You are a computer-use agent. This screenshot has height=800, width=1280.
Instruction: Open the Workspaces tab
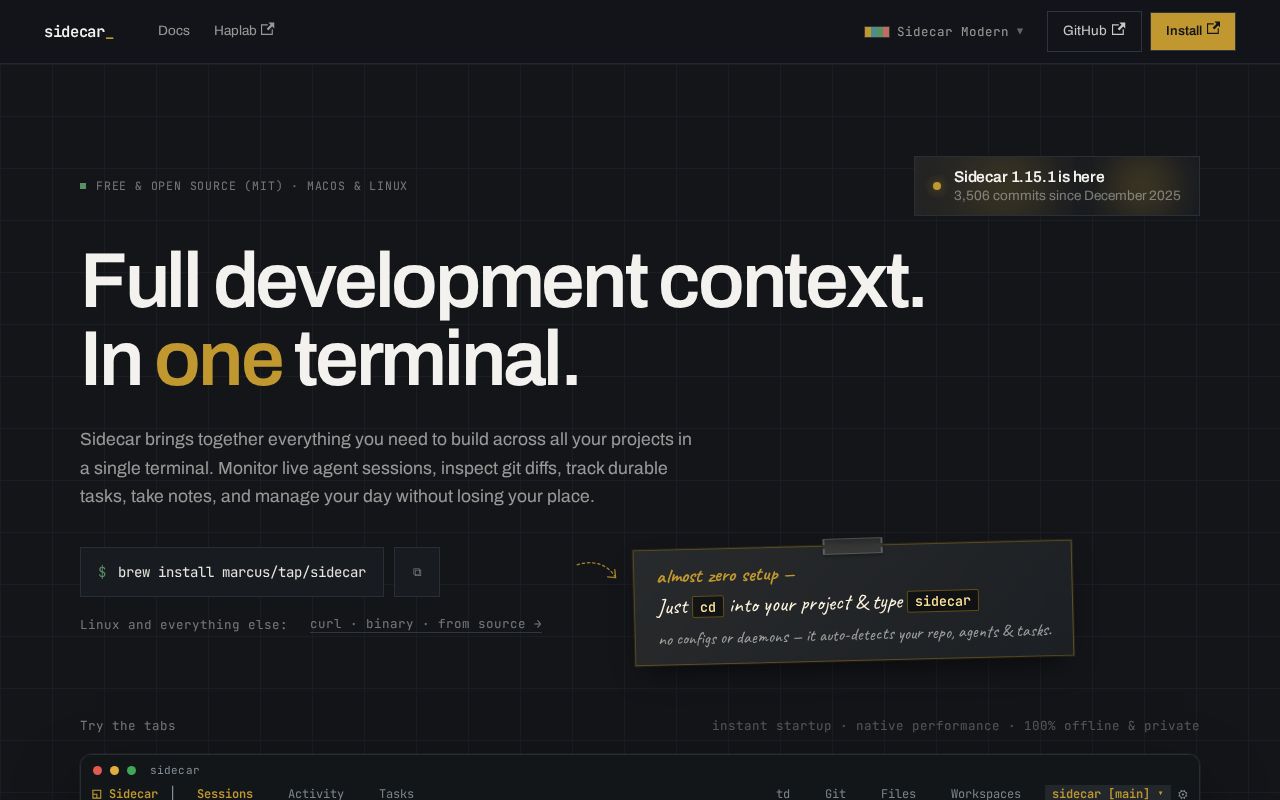pos(986,794)
